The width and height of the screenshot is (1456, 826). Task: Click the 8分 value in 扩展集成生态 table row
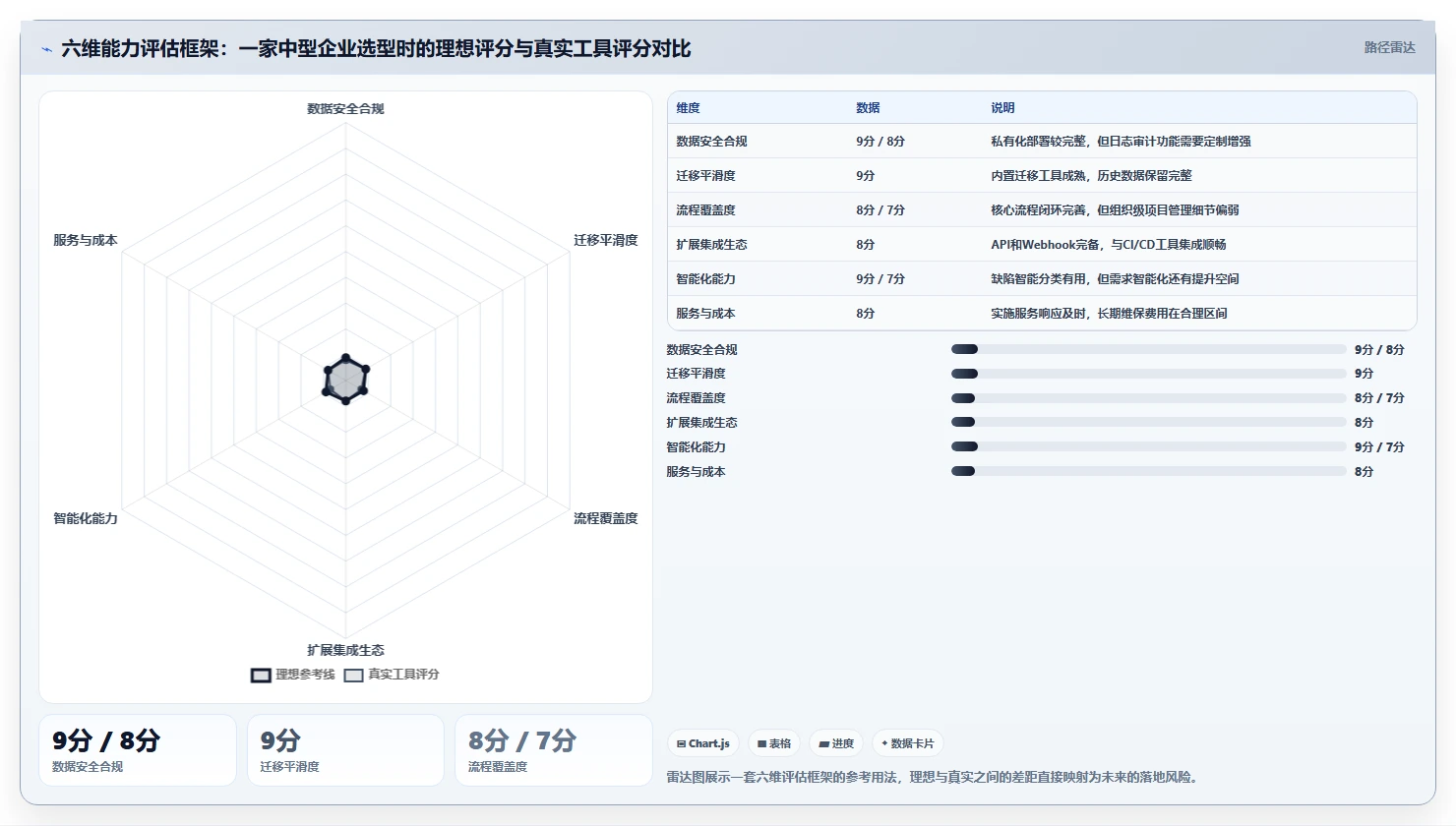[866, 245]
